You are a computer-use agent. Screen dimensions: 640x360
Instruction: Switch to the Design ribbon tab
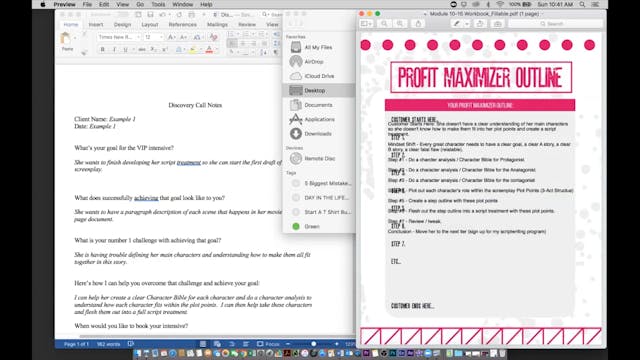[122, 24]
